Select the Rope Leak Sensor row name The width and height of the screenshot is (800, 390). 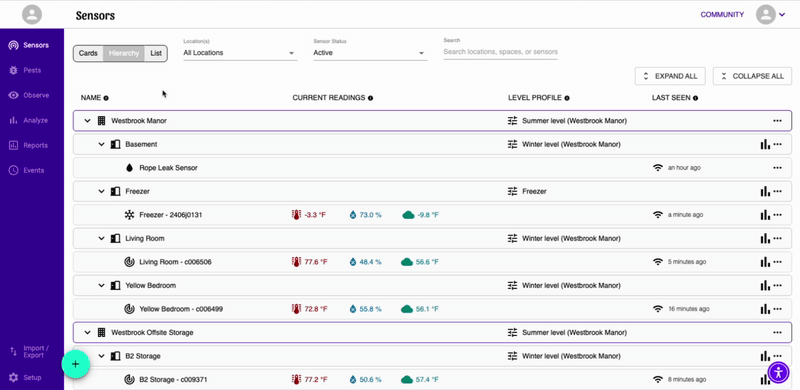168,168
